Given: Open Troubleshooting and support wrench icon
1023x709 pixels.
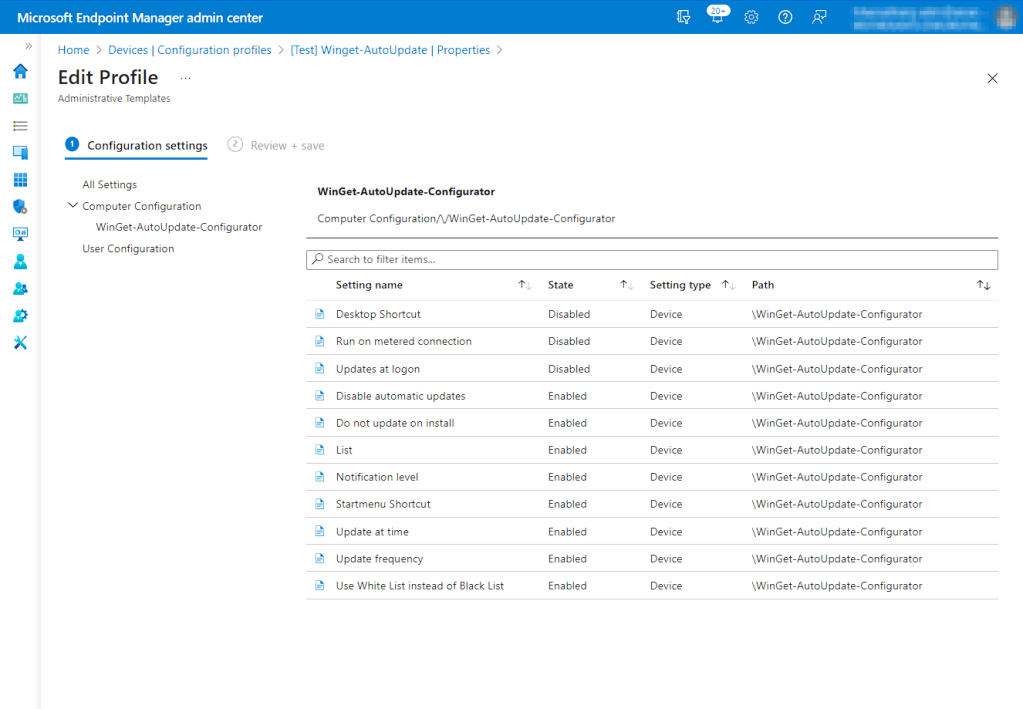Looking at the screenshot, I should pyautogui.click(x=19, y=342).
